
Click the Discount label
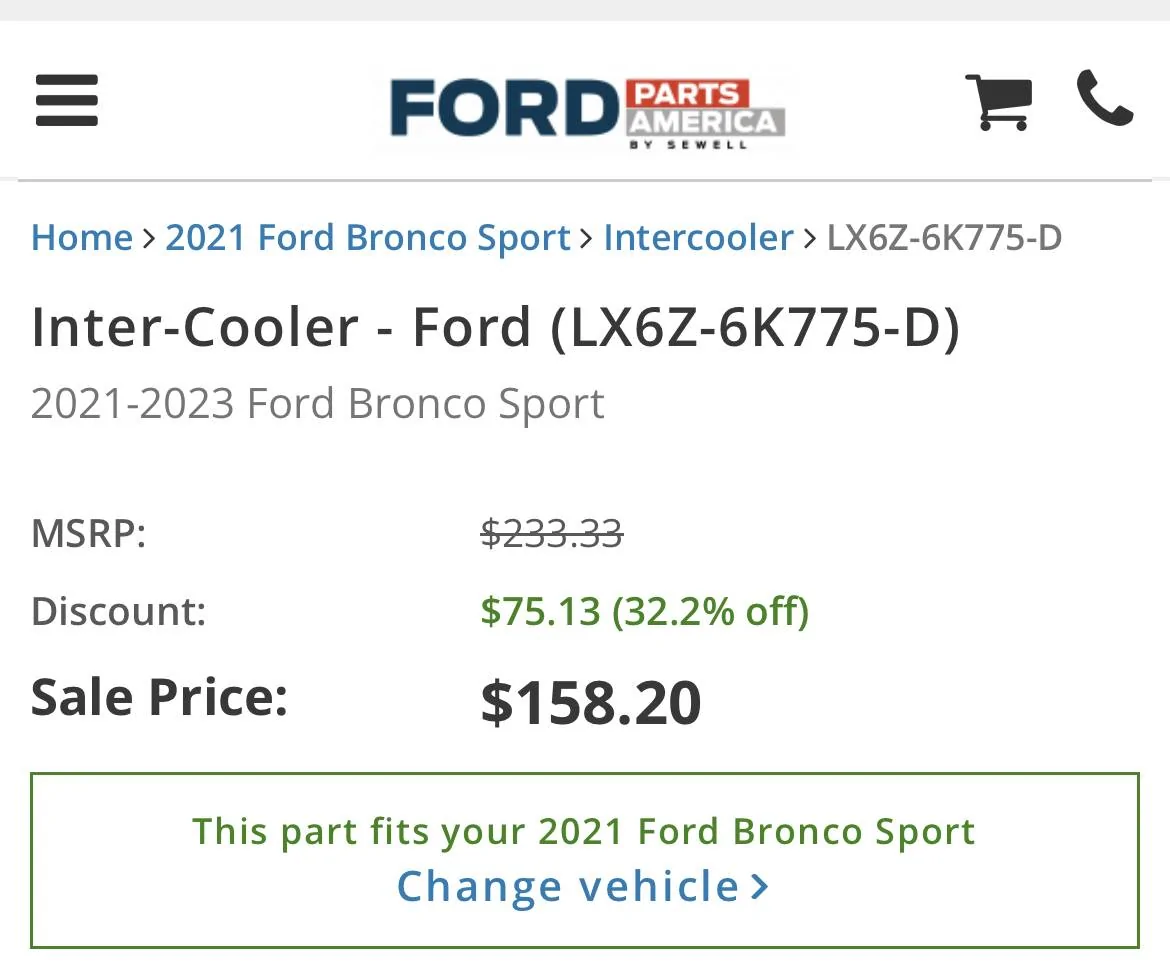[119, 611]
